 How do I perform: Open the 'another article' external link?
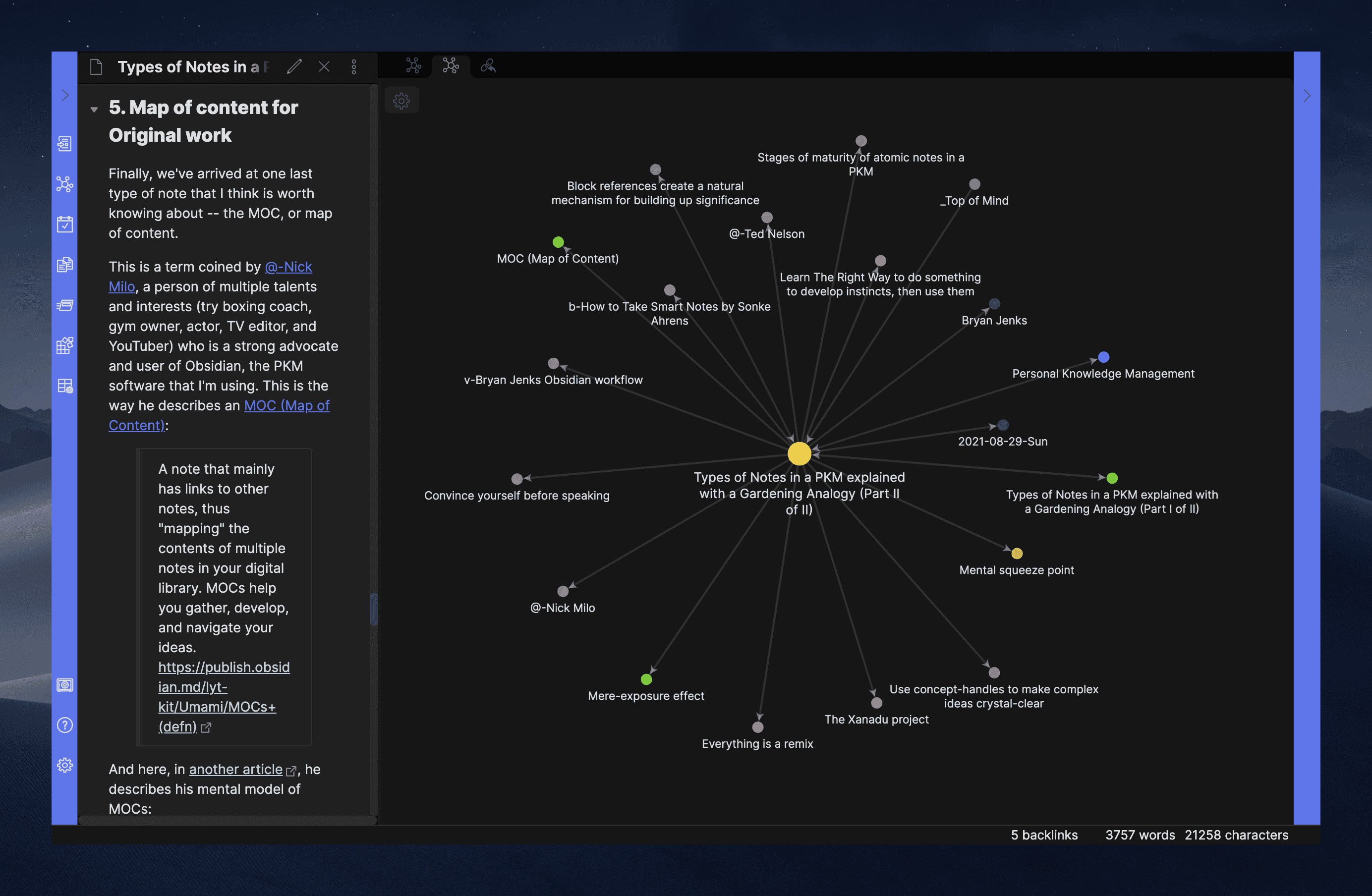coord(235,769)
